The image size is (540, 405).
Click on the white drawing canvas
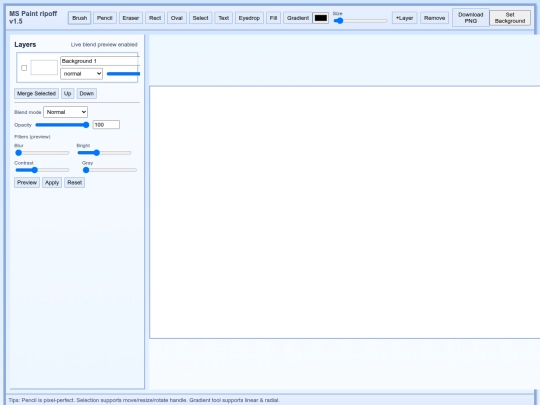pos(344,212)
